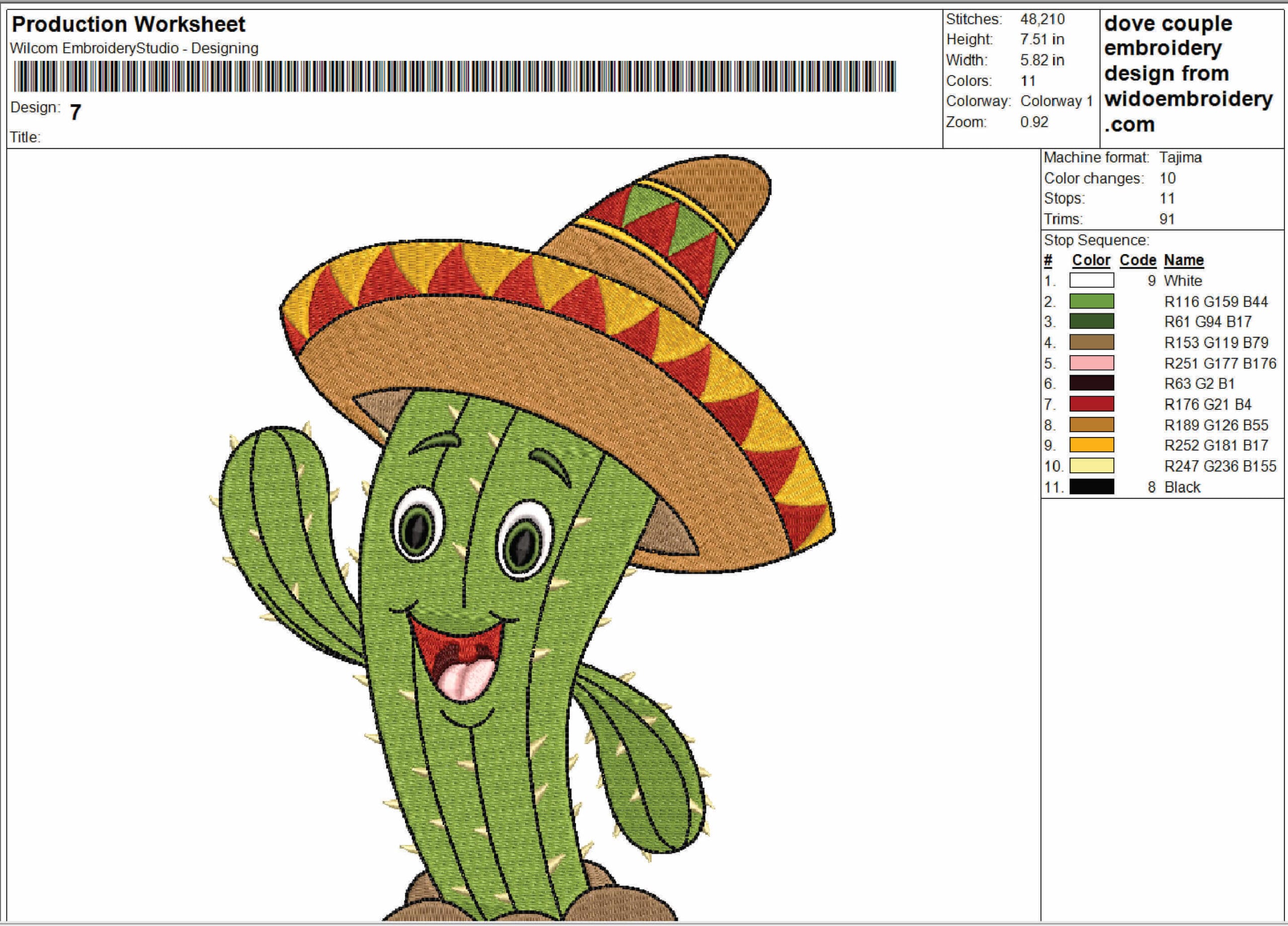The height and width of the screenshot is (926, 1288).
Task: Click the text 'R116 G159 B44'
Action: [x=1216, y=301]
